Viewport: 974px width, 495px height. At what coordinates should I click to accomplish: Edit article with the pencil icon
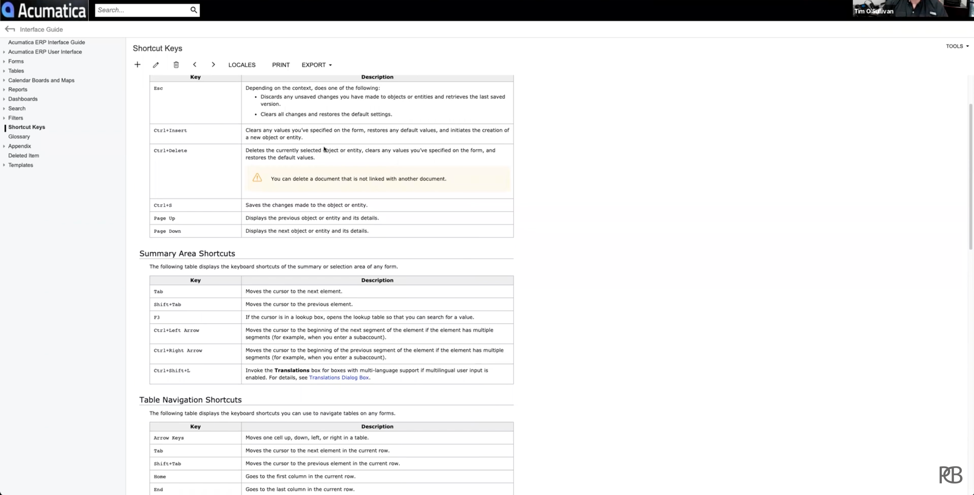156,65
